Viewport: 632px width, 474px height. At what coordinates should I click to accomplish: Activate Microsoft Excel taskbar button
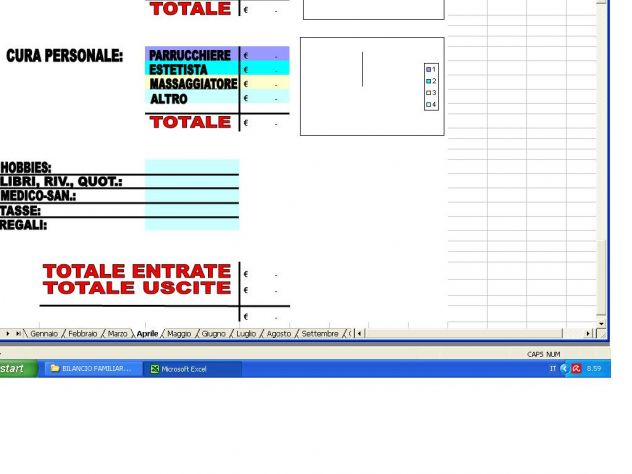[x=193, y=369]
